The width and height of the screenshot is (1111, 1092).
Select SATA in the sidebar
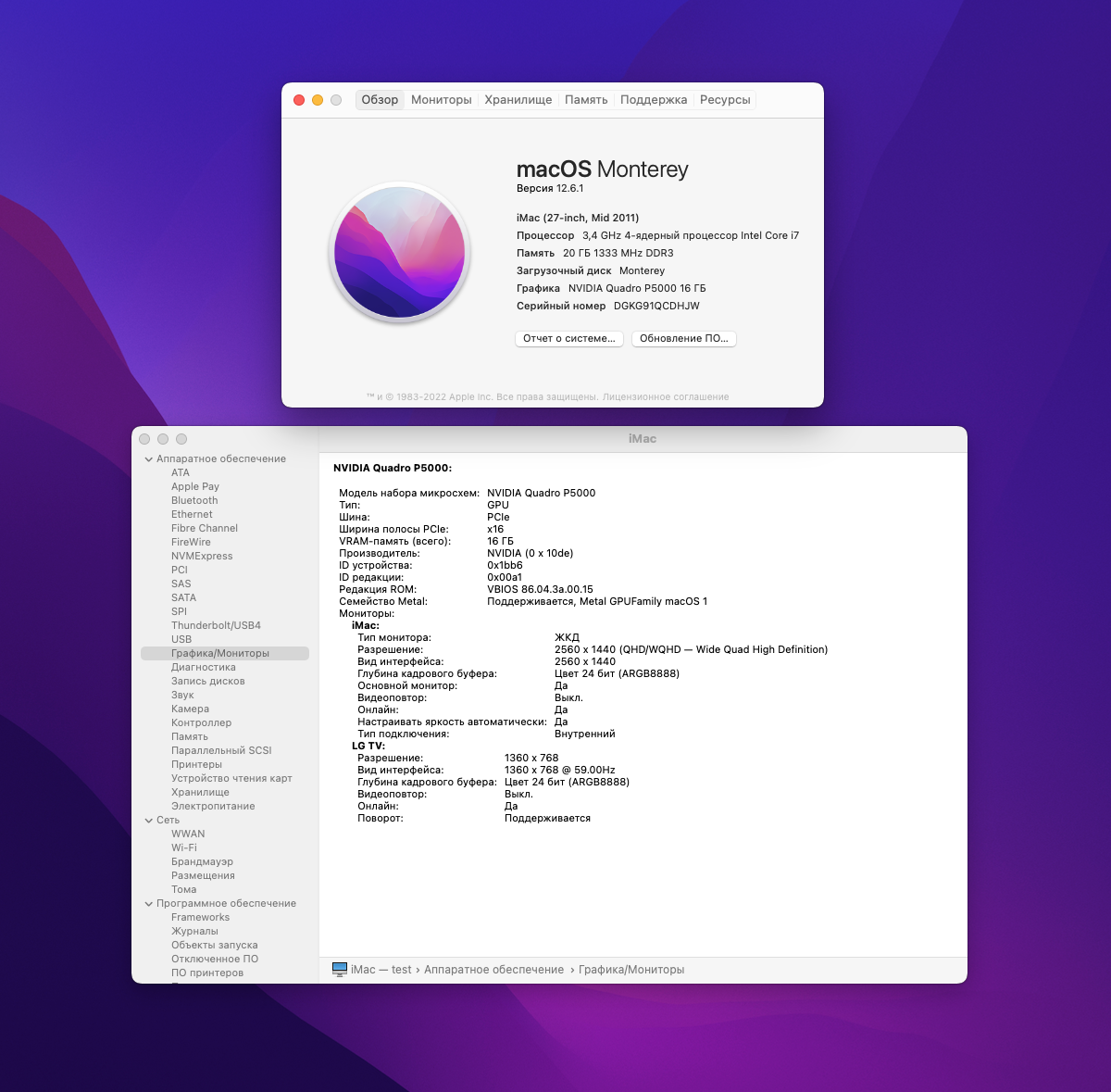[x=183, y=598]
